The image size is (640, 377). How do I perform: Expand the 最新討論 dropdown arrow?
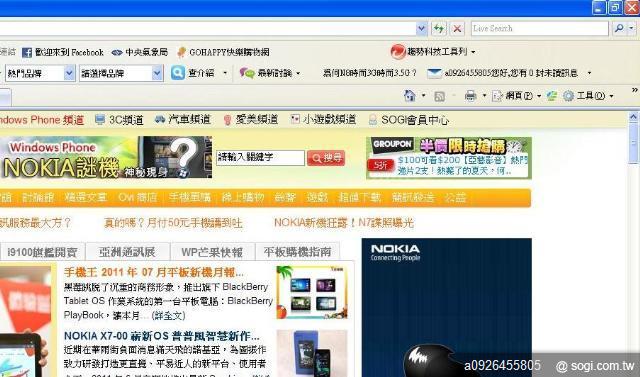click(x=298, y=73)
